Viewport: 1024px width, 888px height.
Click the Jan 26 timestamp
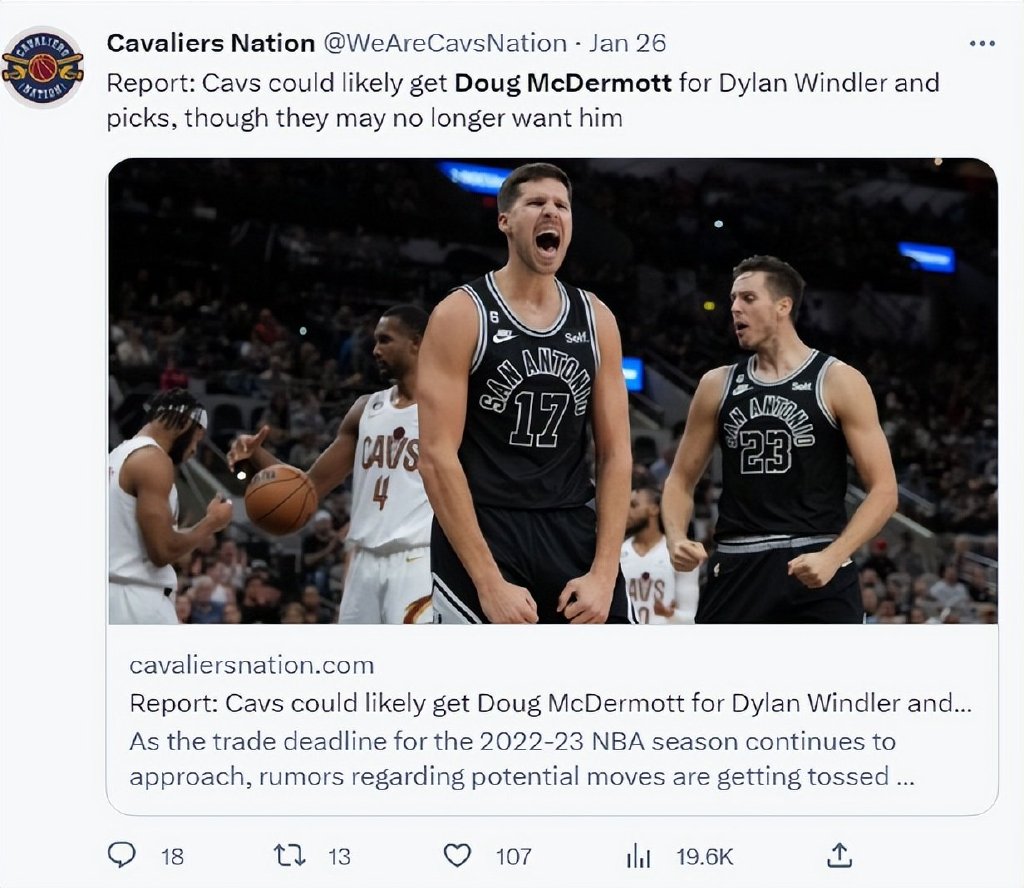(x=627, y=43)
